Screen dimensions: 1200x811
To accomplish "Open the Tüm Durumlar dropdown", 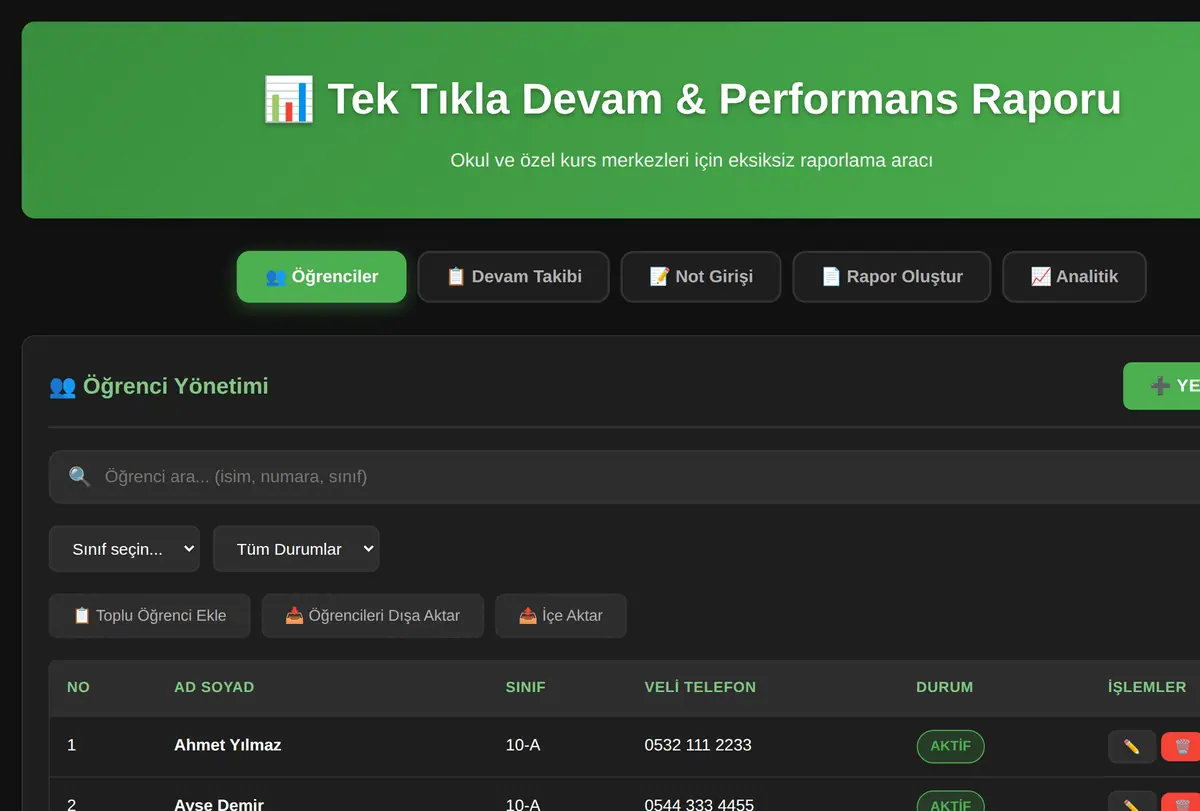I will click(296, 549).
